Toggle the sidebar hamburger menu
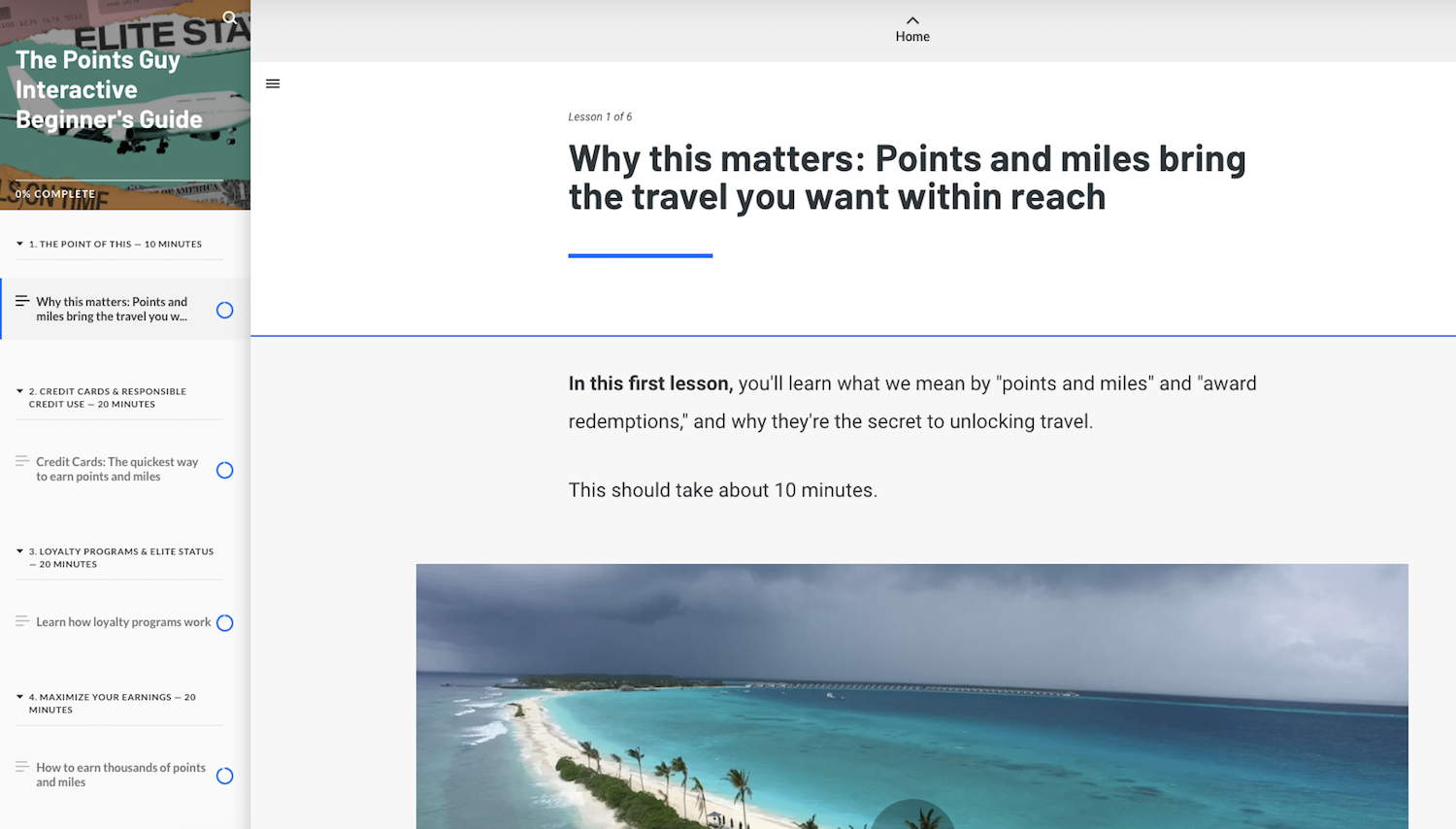The width and height of the screenshot is (1456, 829). point(273,83)
